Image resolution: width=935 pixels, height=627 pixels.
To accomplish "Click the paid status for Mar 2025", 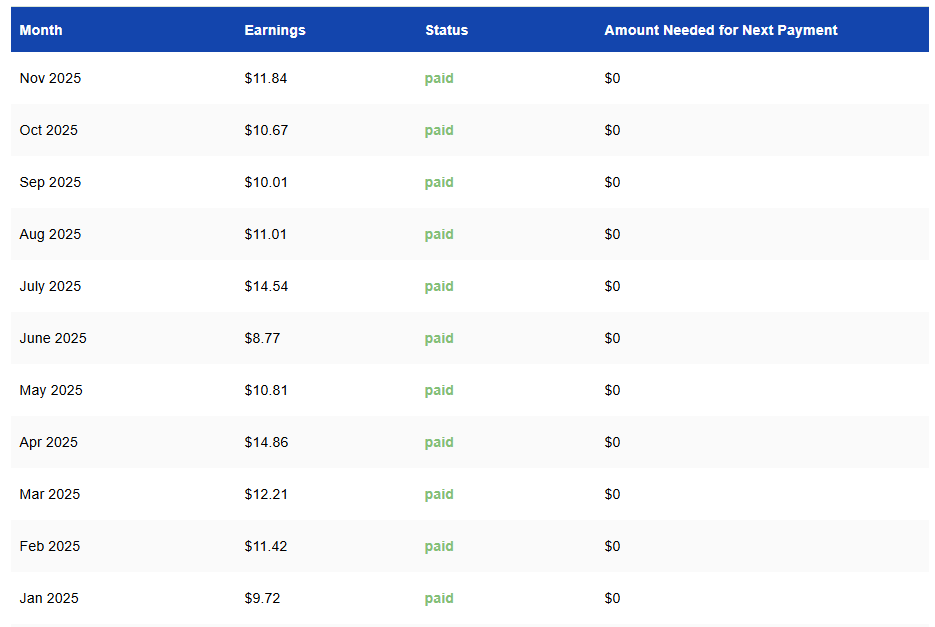I will tap(439, 494).
